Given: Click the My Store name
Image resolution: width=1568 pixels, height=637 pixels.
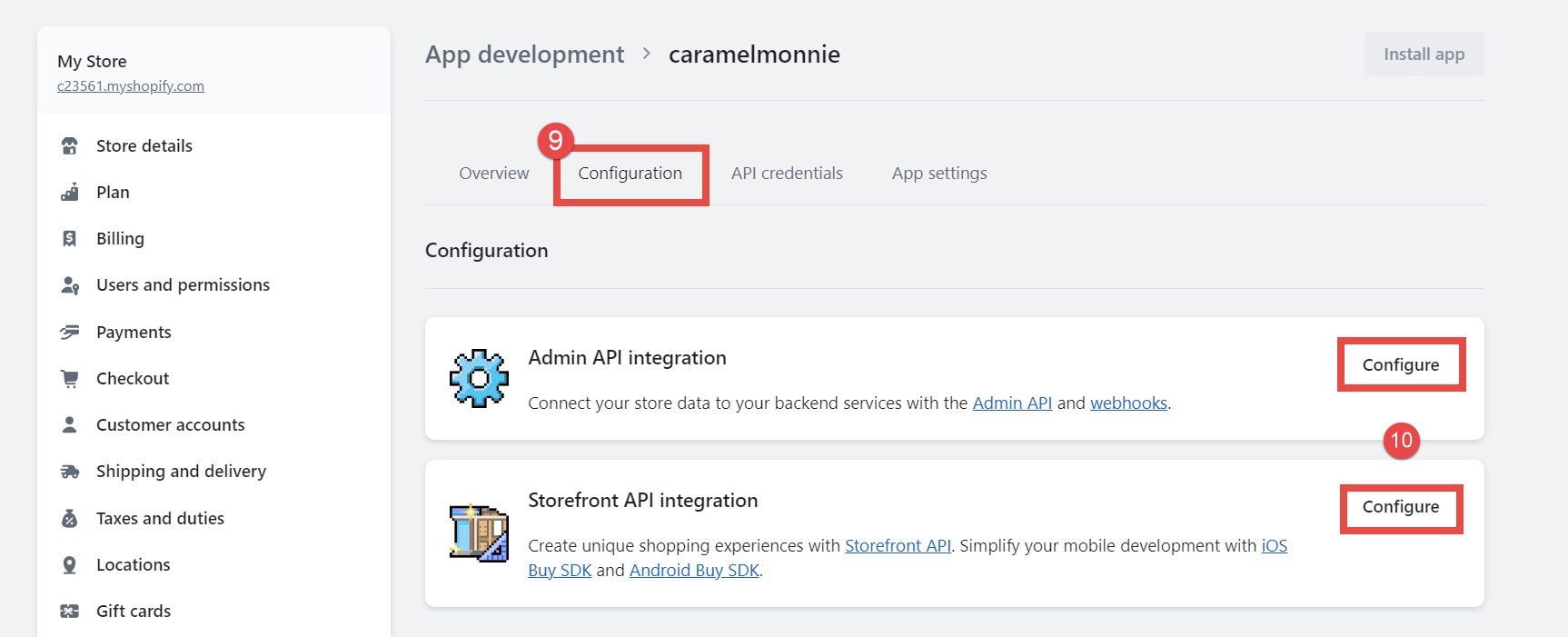Looking at the screenshot, I should click(92, 61).
